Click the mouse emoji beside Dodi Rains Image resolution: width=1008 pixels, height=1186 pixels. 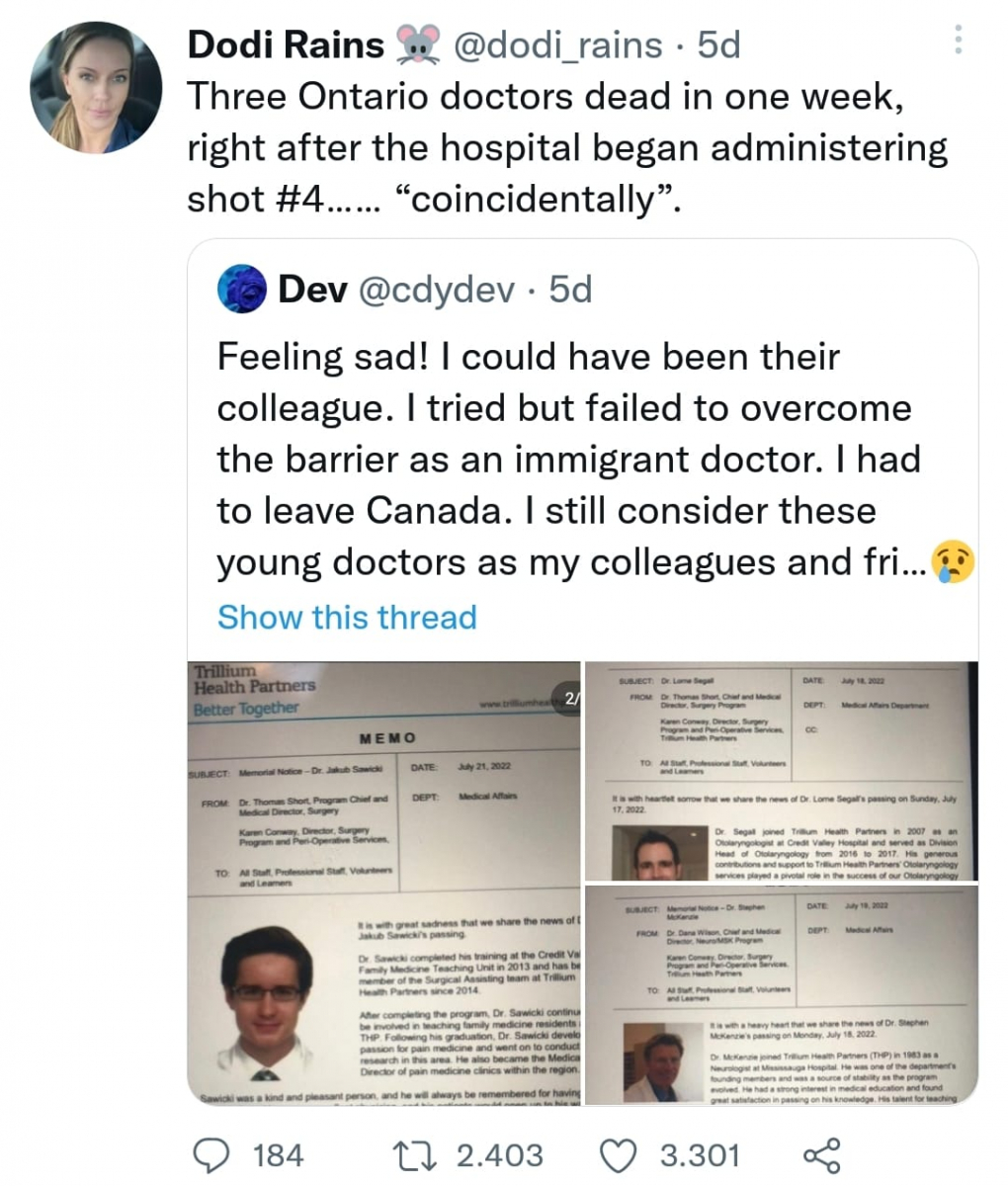click(x=417, y=44)
